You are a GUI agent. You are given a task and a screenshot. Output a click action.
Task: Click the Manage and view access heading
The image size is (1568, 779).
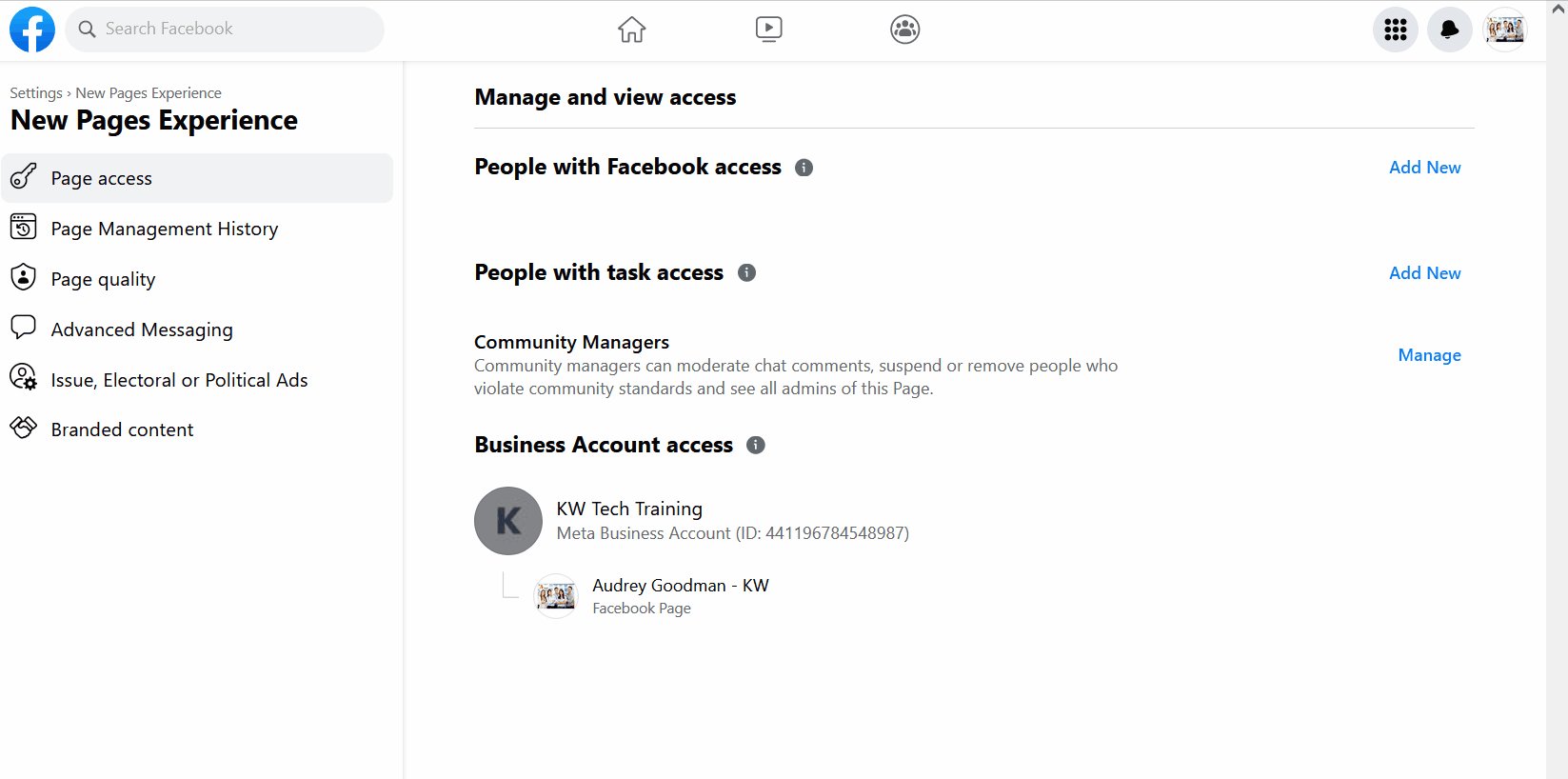pos(605,97)
